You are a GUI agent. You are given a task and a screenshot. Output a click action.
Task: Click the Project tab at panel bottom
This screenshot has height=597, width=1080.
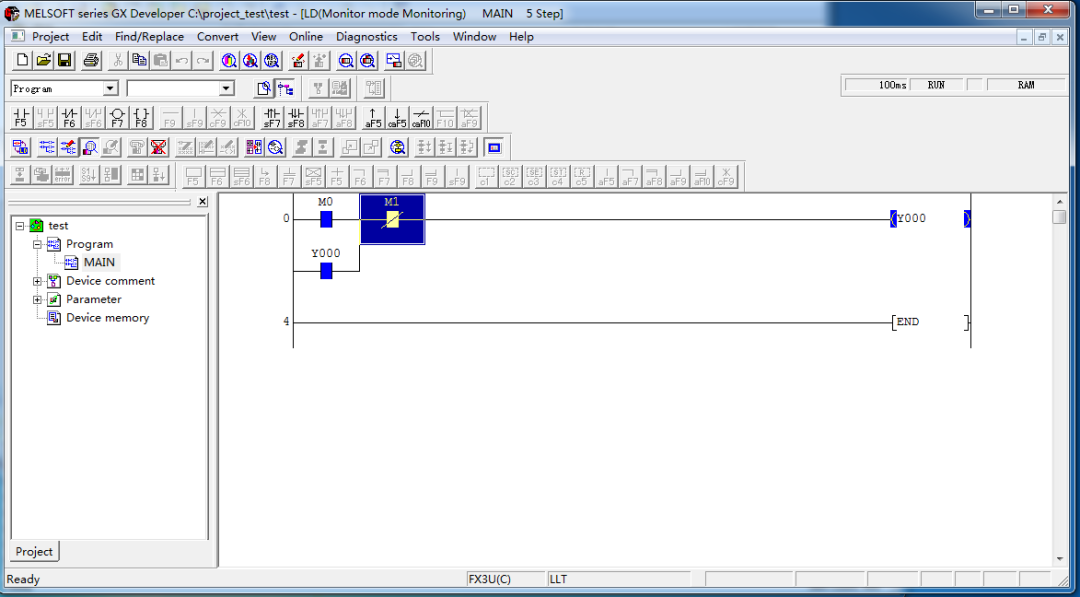click(34, 552)
